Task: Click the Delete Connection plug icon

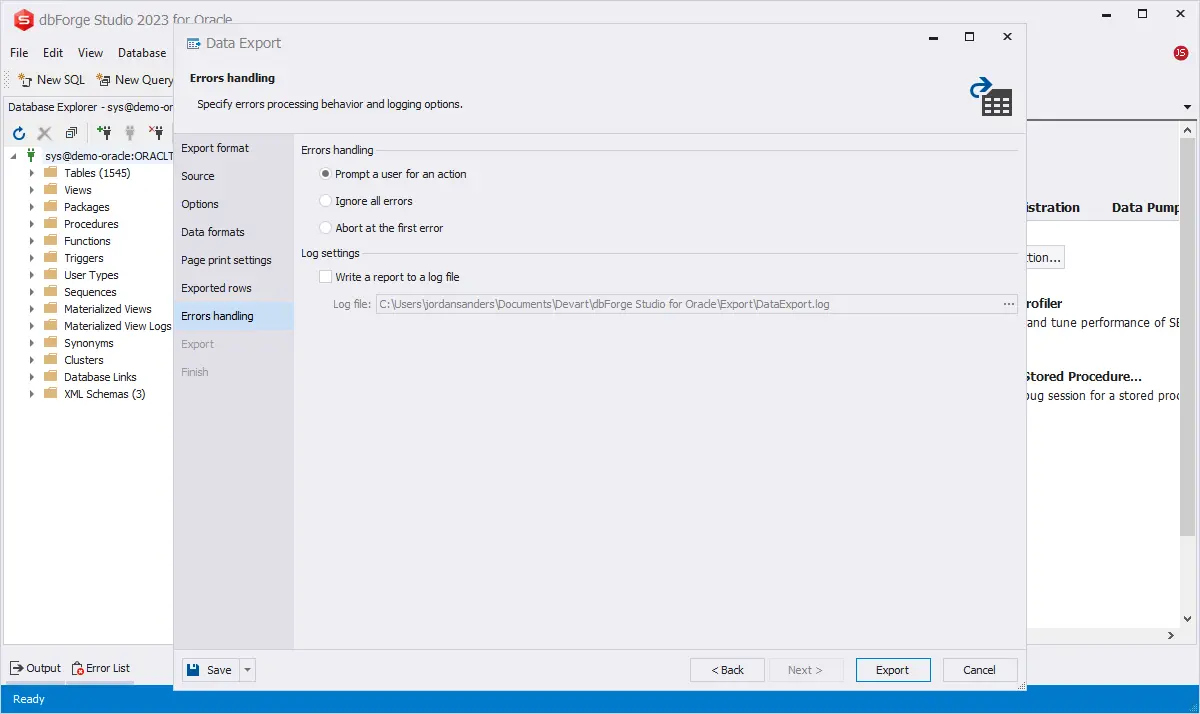Action: (156, 132)
